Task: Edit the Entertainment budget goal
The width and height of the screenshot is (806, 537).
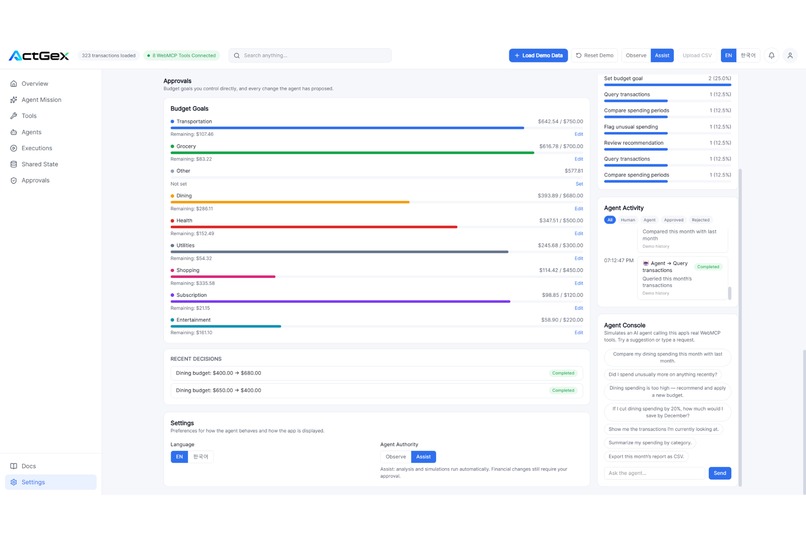Action: coord(579,332)
